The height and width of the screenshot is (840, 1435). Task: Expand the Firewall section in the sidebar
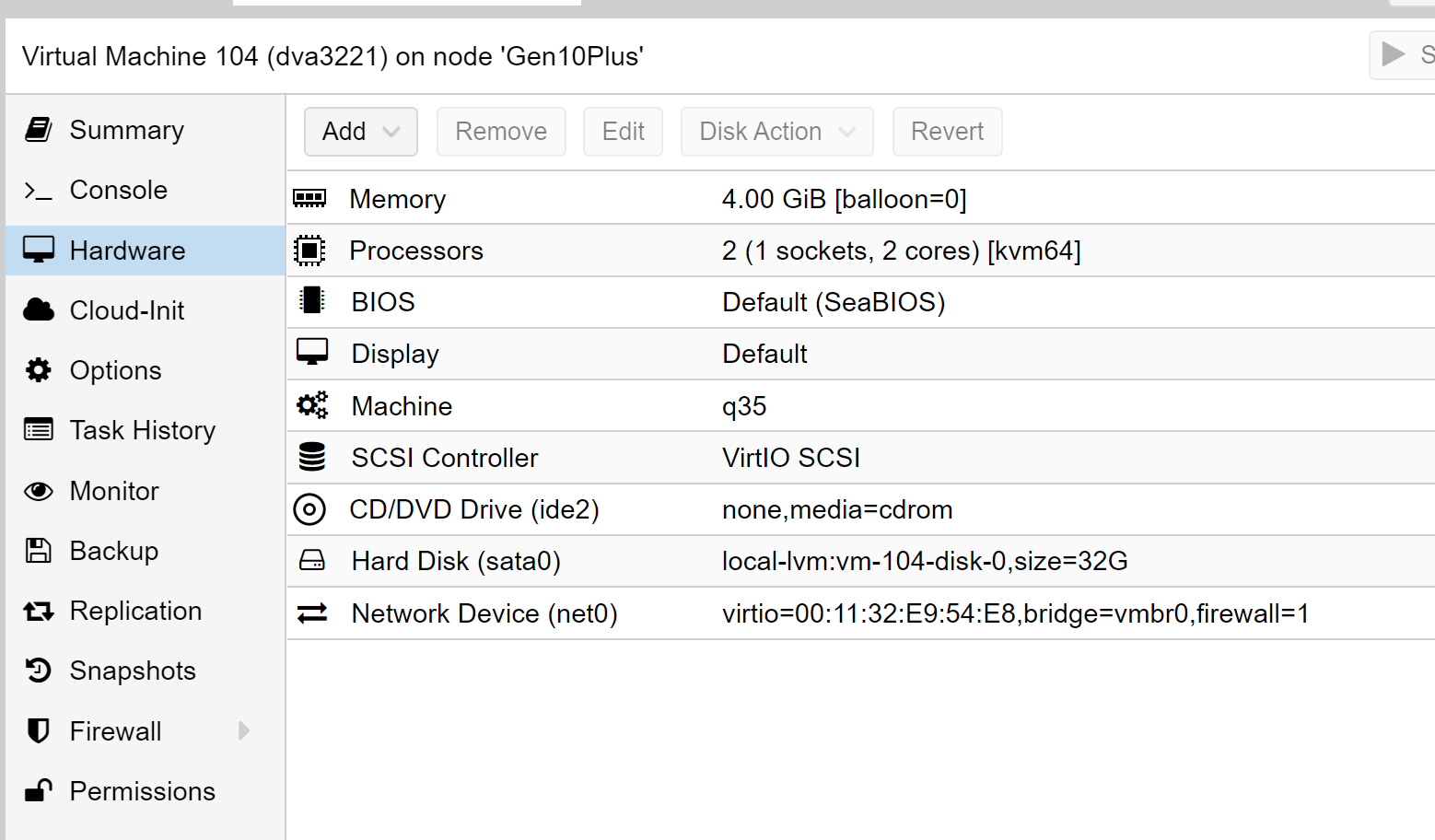click(243, 730)
